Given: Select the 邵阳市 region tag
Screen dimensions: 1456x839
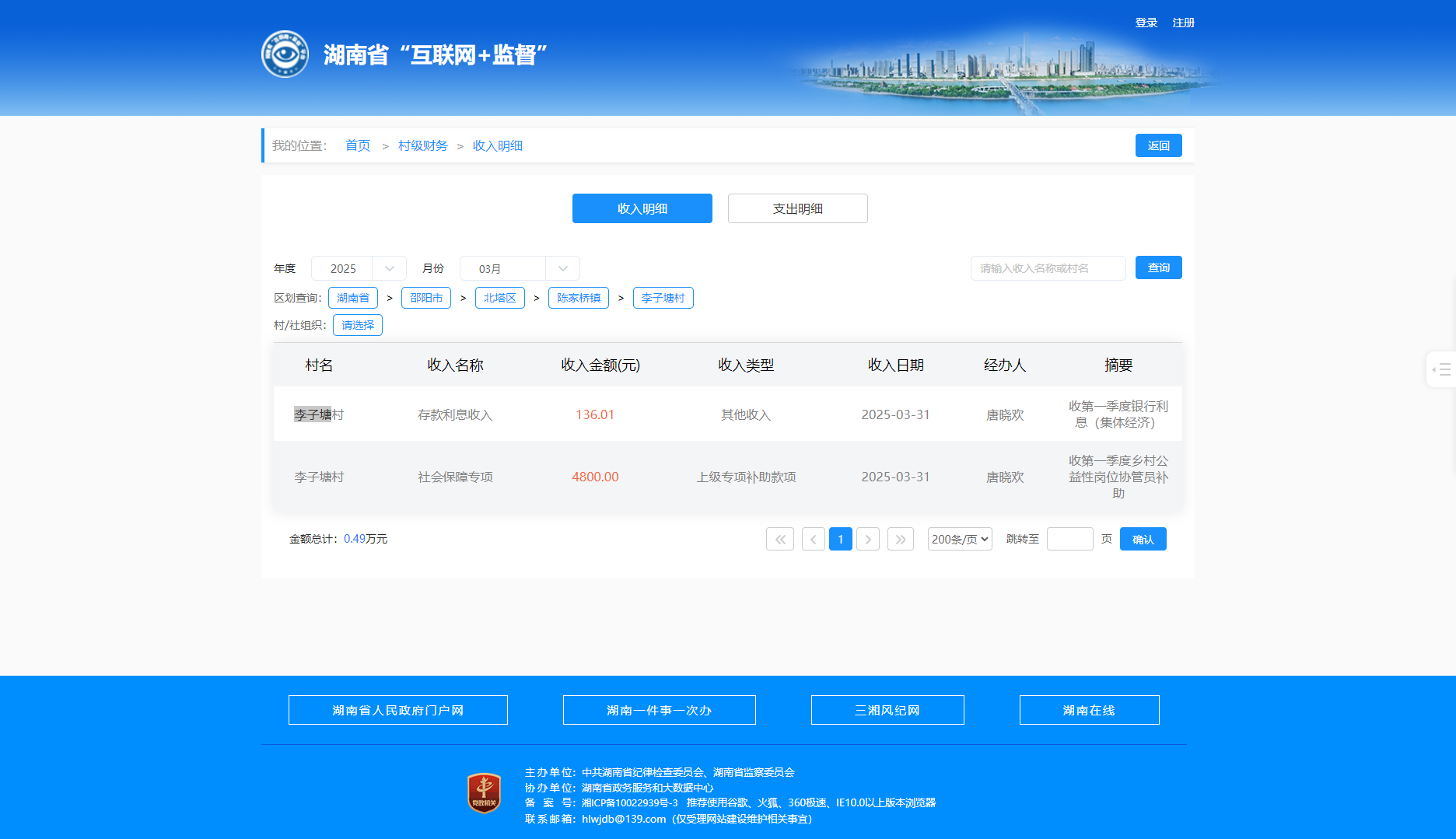Looking at the screenshot, I should pos(426,298).
